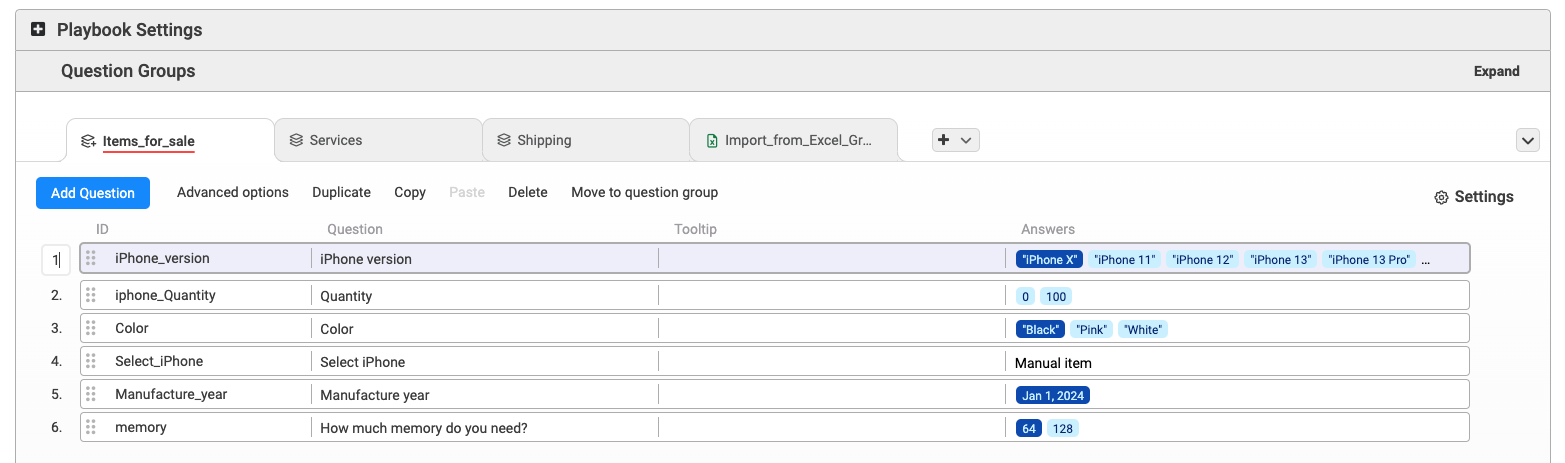Click the Excel file icon on Import tab
Screen dimensions: 1565x463
coord(712,141)
